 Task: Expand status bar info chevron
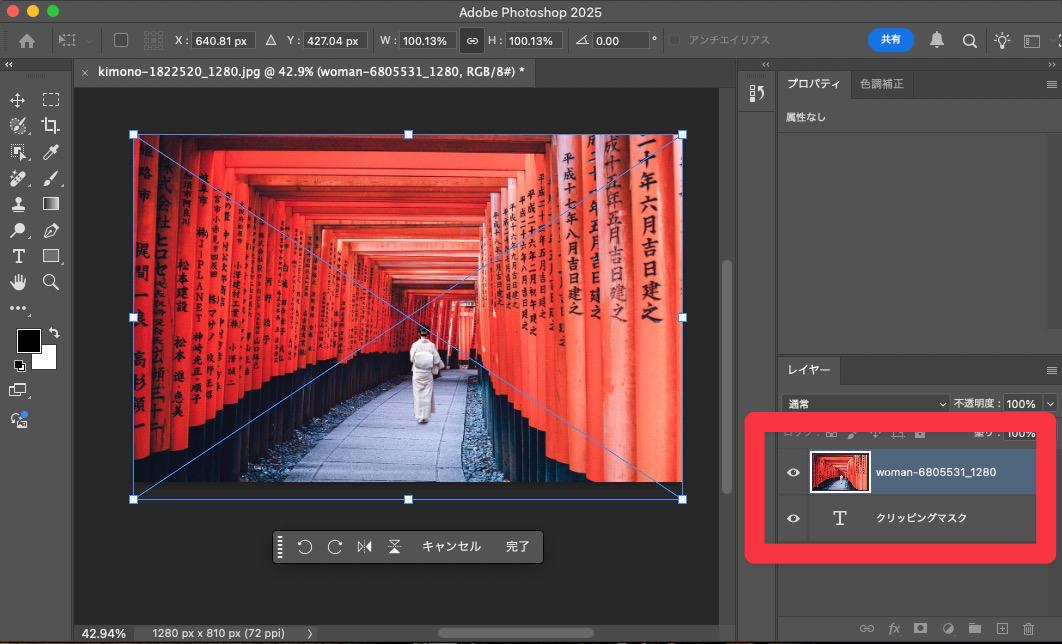click(310, 633)
